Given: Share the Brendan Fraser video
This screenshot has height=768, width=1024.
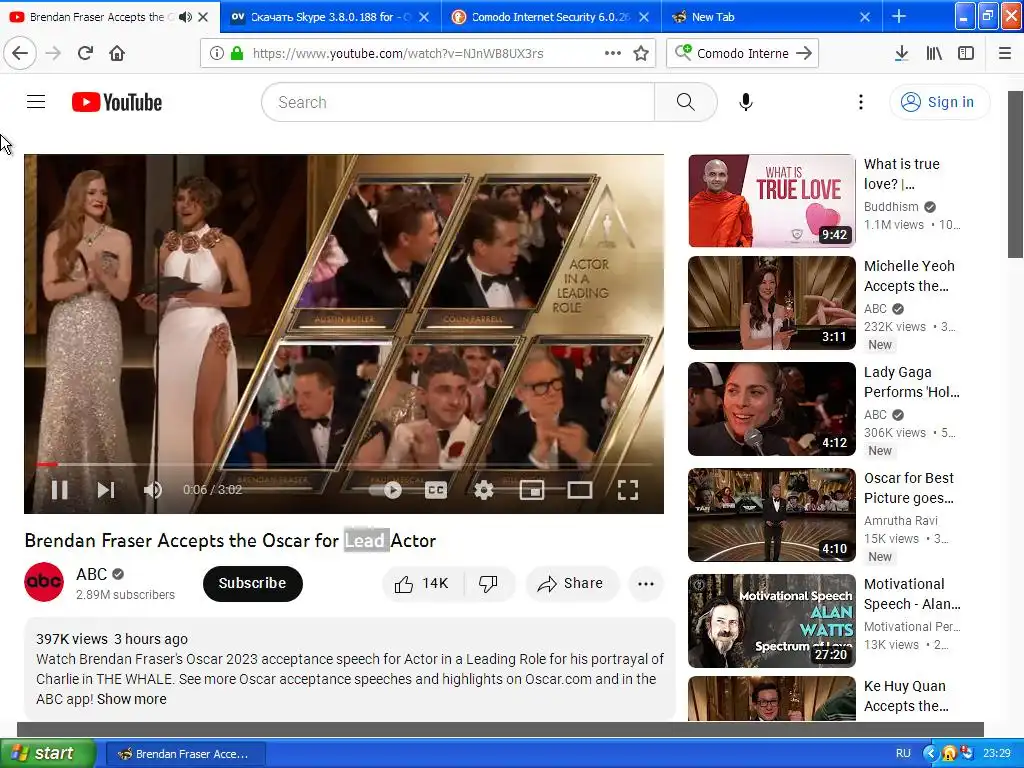Looking at the screenshot, I should [x=571, y=583].
